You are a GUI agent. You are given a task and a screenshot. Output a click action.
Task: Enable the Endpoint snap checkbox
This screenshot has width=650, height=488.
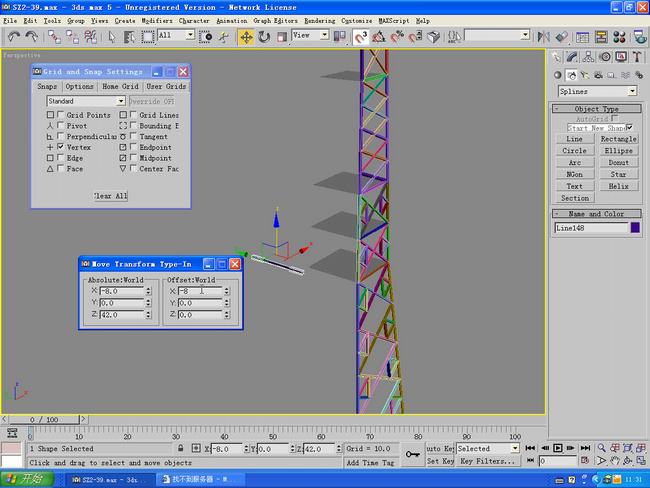(x=133, y=147)
